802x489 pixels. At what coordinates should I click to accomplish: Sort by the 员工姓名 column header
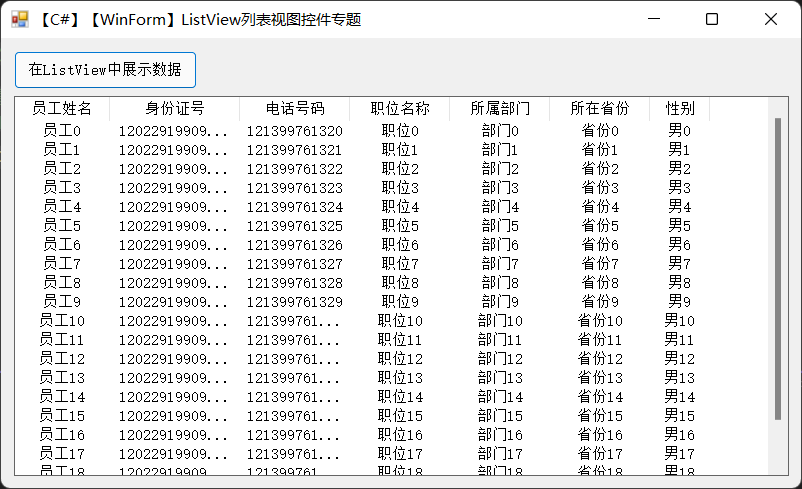62,108
